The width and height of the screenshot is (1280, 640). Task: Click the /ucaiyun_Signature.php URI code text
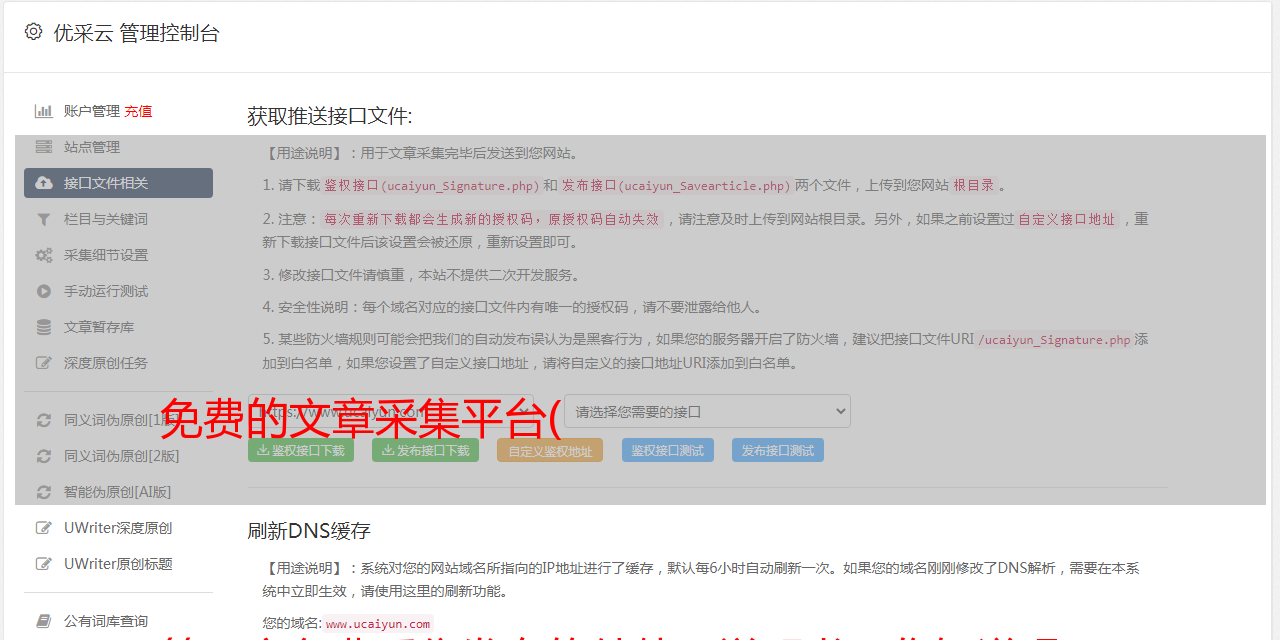1054,340
